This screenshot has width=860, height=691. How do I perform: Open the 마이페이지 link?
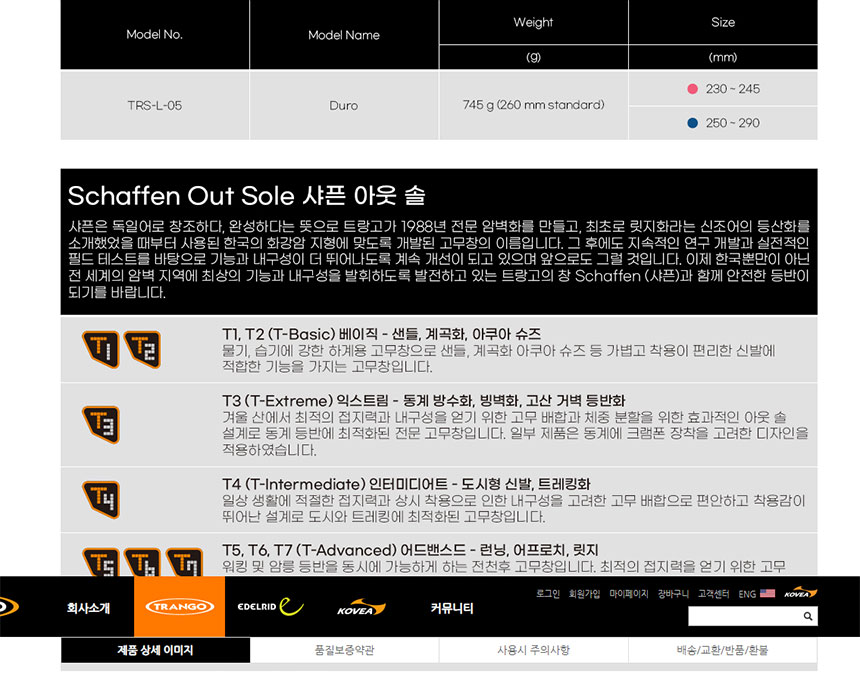pyautogui.click(x=629, y=594)
